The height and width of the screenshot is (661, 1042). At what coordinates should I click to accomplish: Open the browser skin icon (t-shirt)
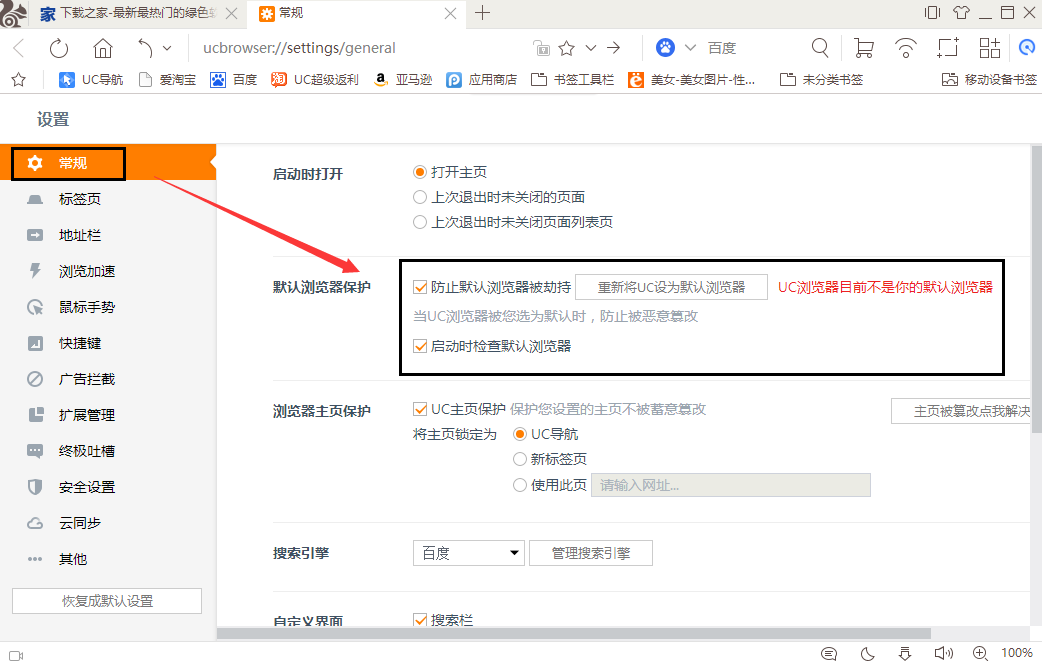[x=961, y=12]
